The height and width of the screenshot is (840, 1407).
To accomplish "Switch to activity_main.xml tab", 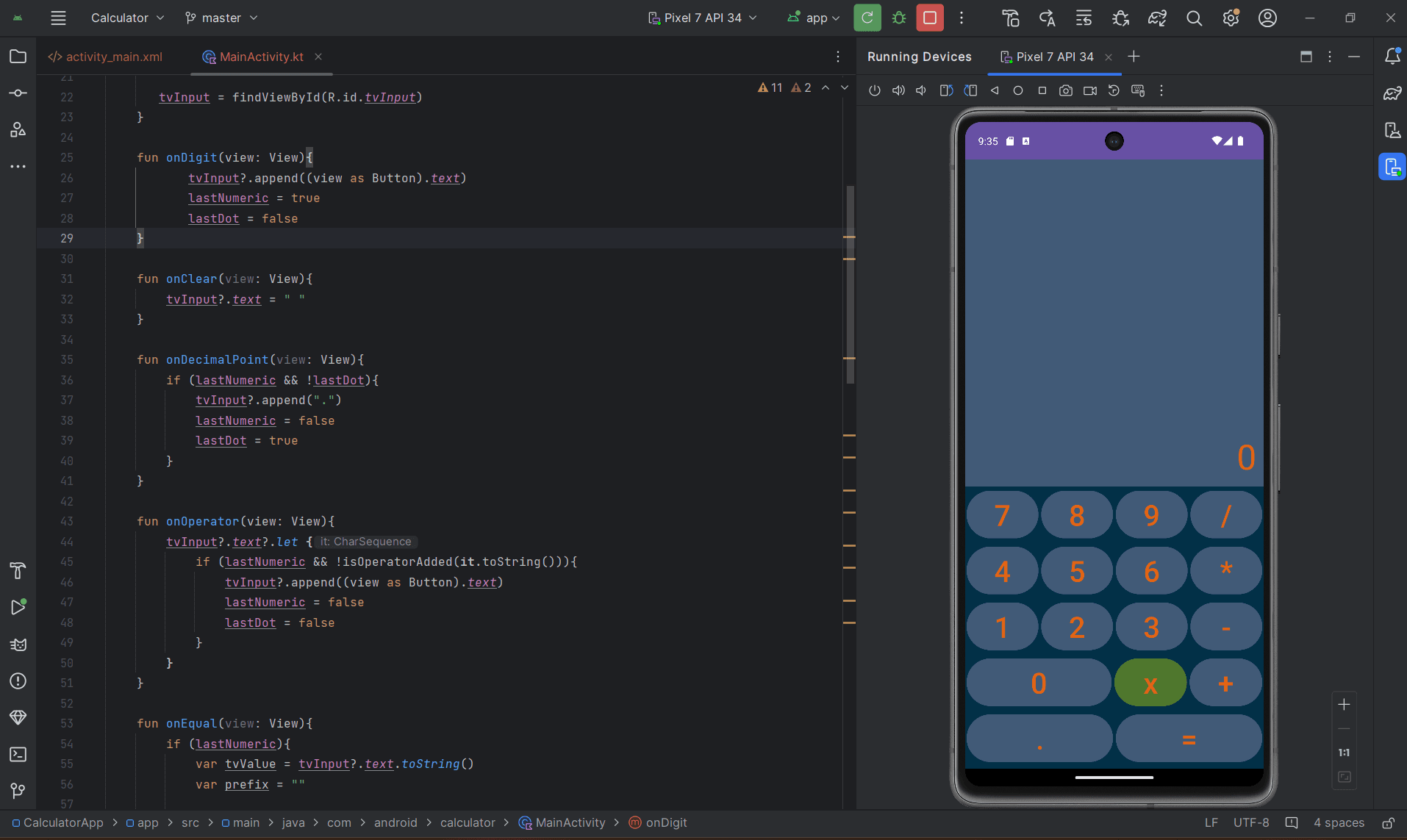I will [x=106, y=57].
